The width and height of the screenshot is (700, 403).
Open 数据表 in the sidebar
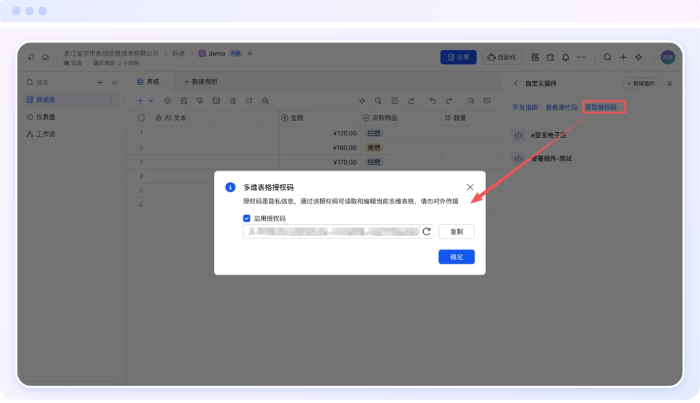pyautogui.click(x=71, y=100)
